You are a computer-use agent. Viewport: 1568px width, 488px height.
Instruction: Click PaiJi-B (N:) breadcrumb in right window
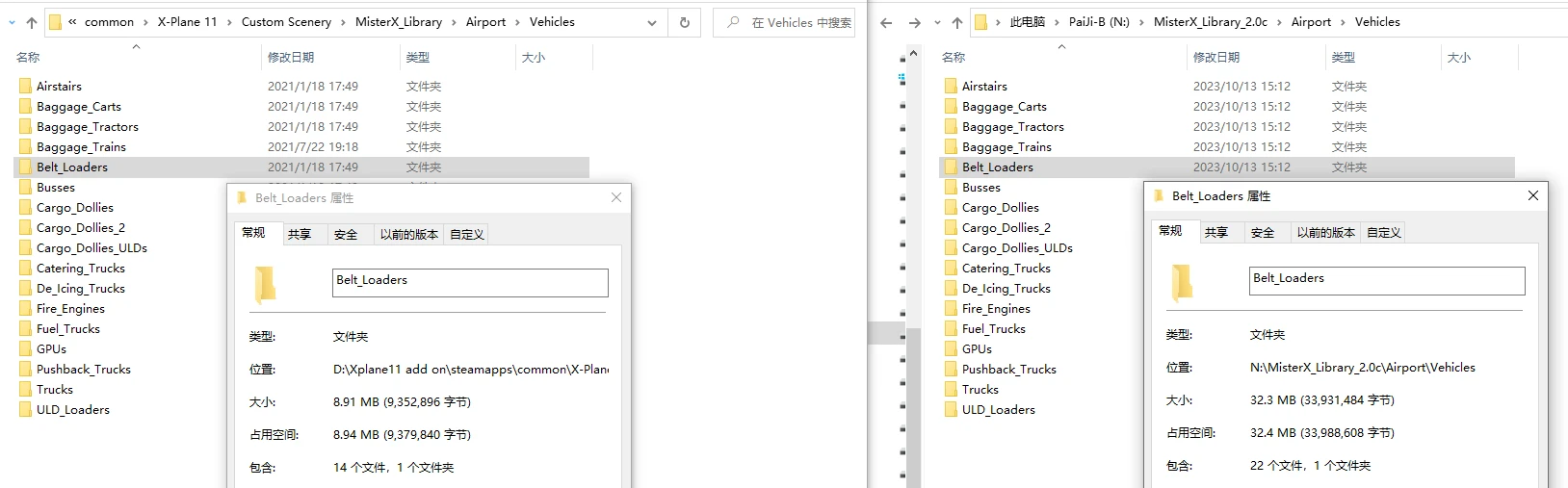[1099, 22]
